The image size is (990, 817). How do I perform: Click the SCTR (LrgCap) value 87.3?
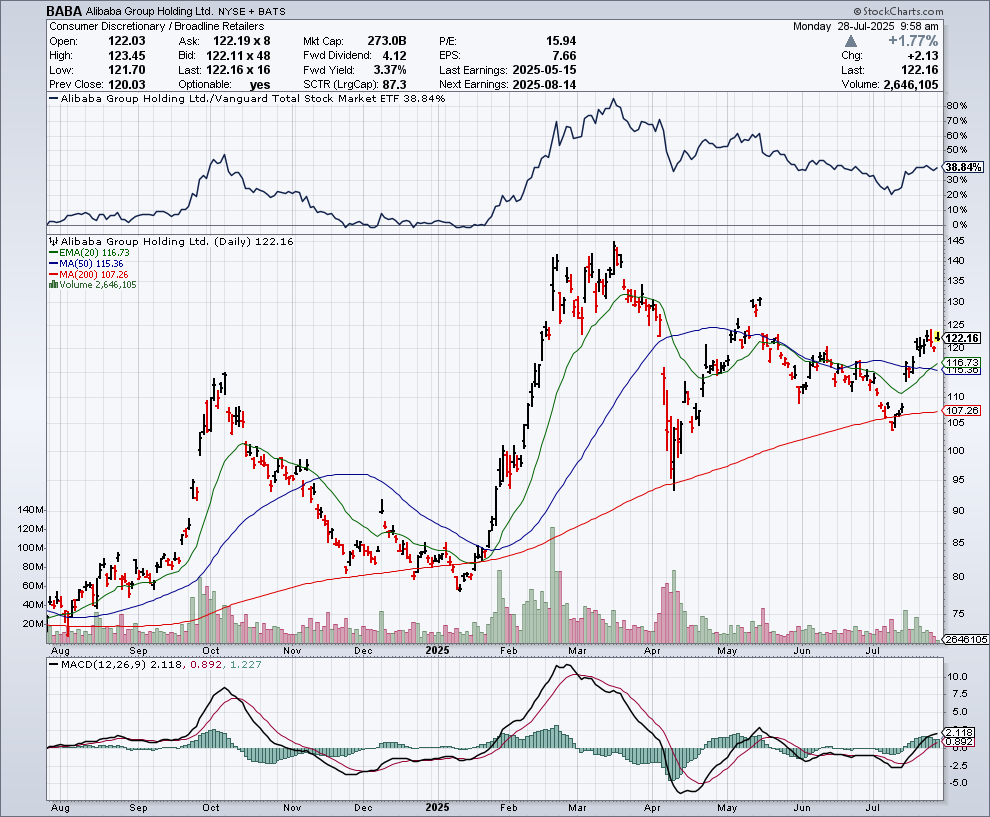tap(395, 85)
